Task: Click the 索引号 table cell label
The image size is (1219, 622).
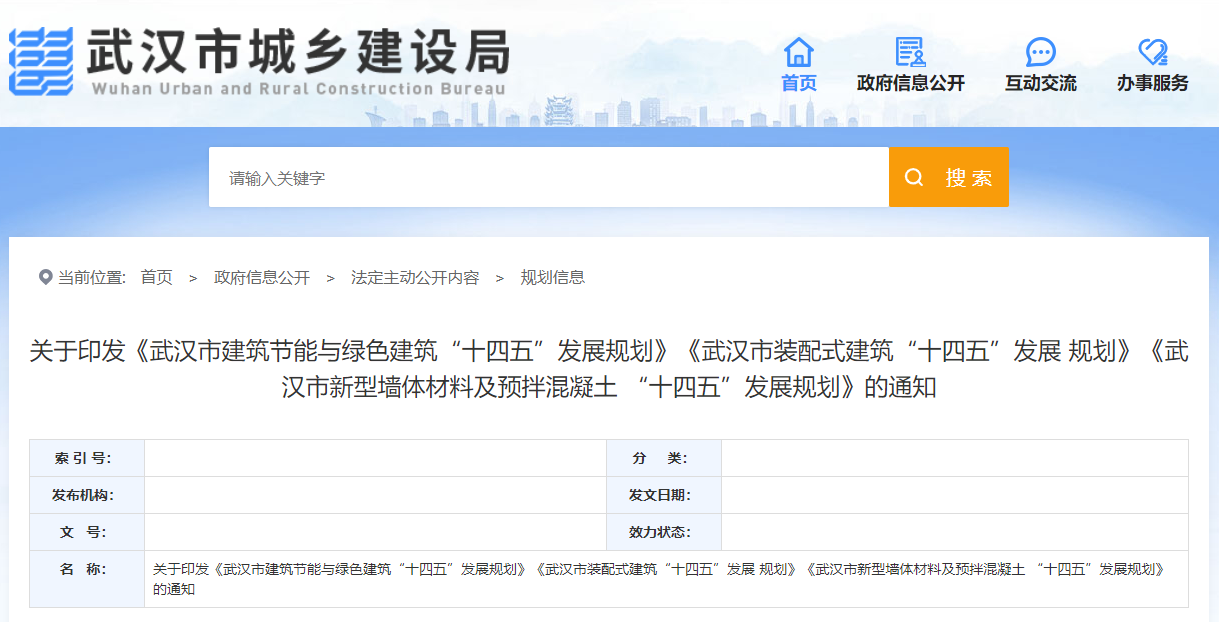Action: click(86, 458)
